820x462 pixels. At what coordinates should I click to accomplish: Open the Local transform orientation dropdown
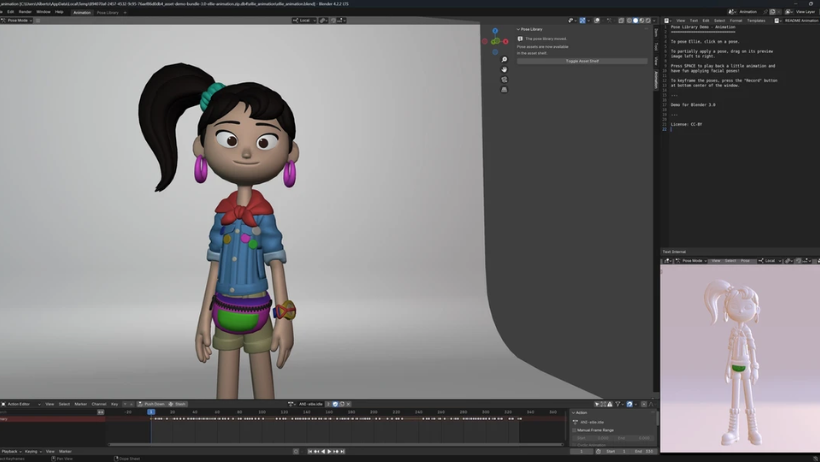[304, 20]
